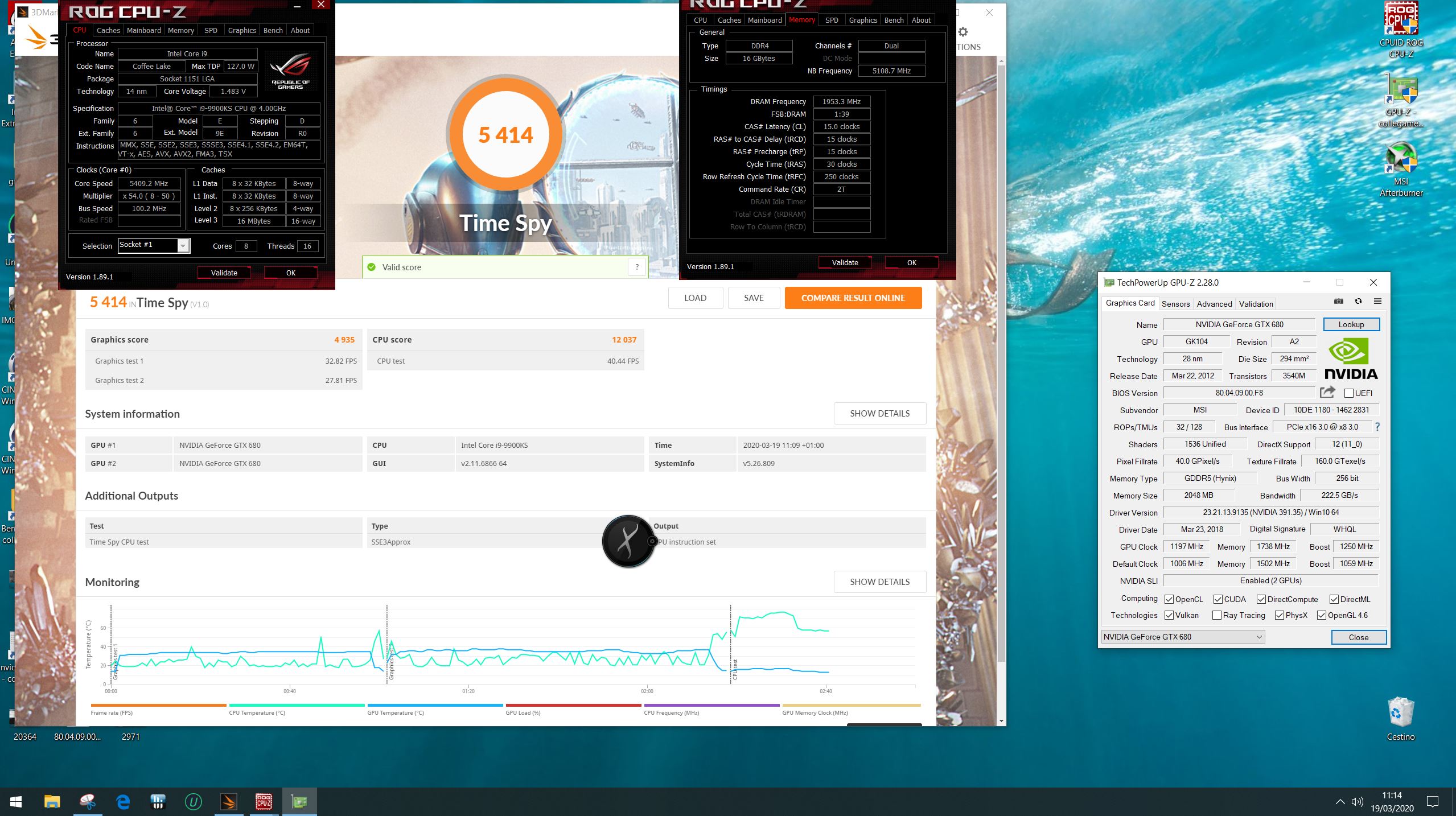Image resolution: width=1456 pixels, height=816 pixels.
Task: Open the volume control in the system tray
Action: pyautogui.click(x=1358, y=802)
